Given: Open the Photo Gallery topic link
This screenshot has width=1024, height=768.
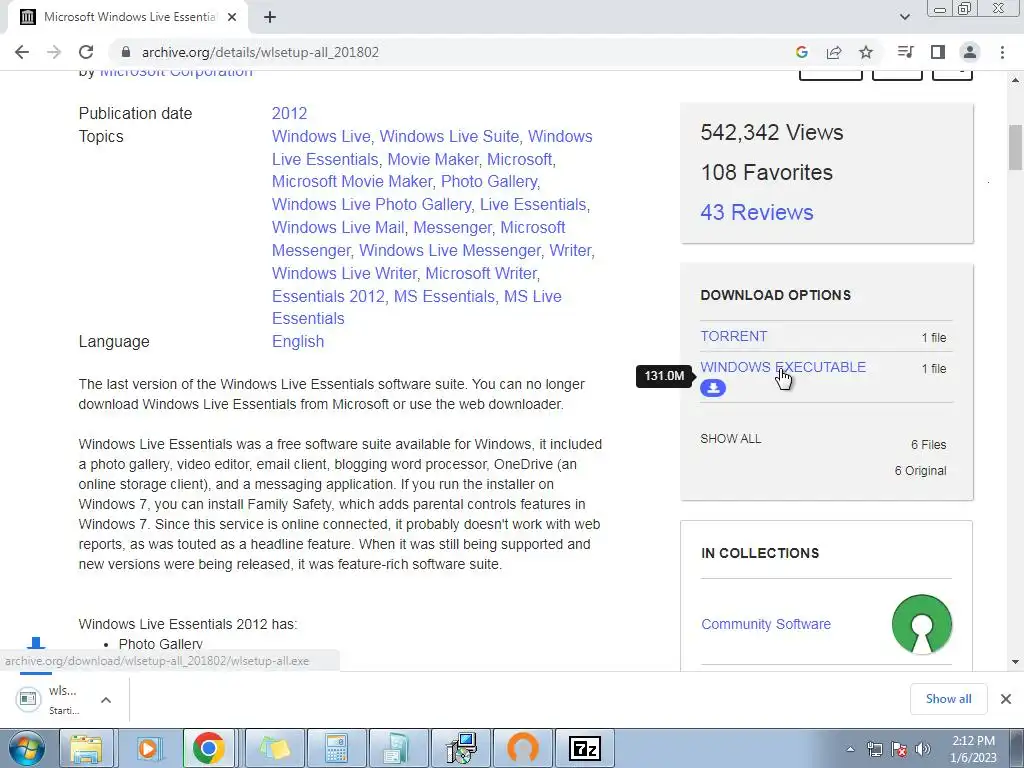Looking at the screenshot, I should [x=489, y=182].
